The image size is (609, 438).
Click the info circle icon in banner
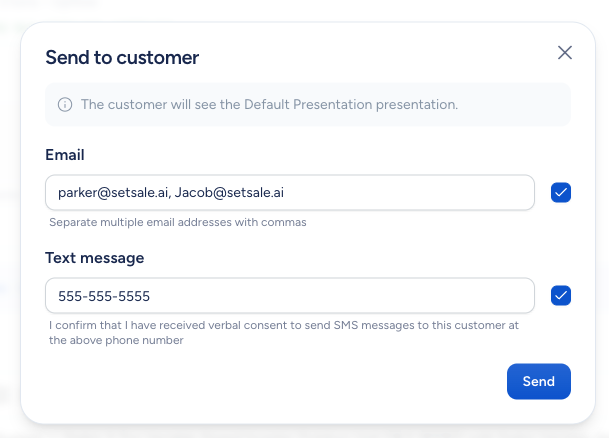pos(65,104)
